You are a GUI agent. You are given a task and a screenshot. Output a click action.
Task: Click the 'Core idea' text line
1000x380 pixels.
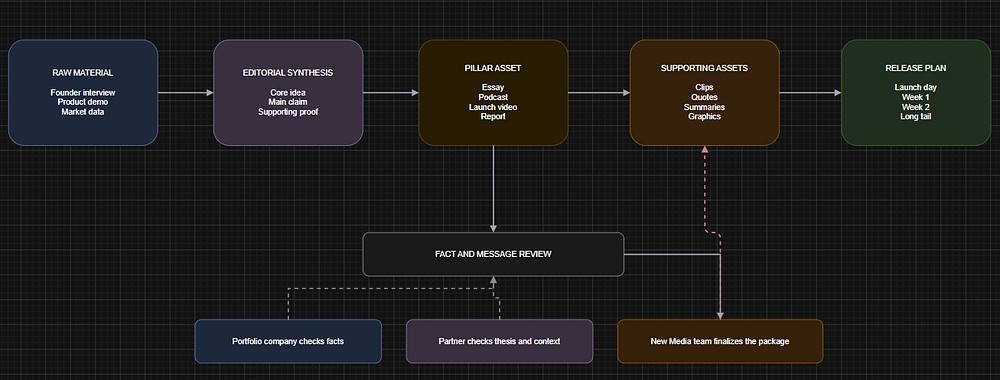tap(288, 92)
